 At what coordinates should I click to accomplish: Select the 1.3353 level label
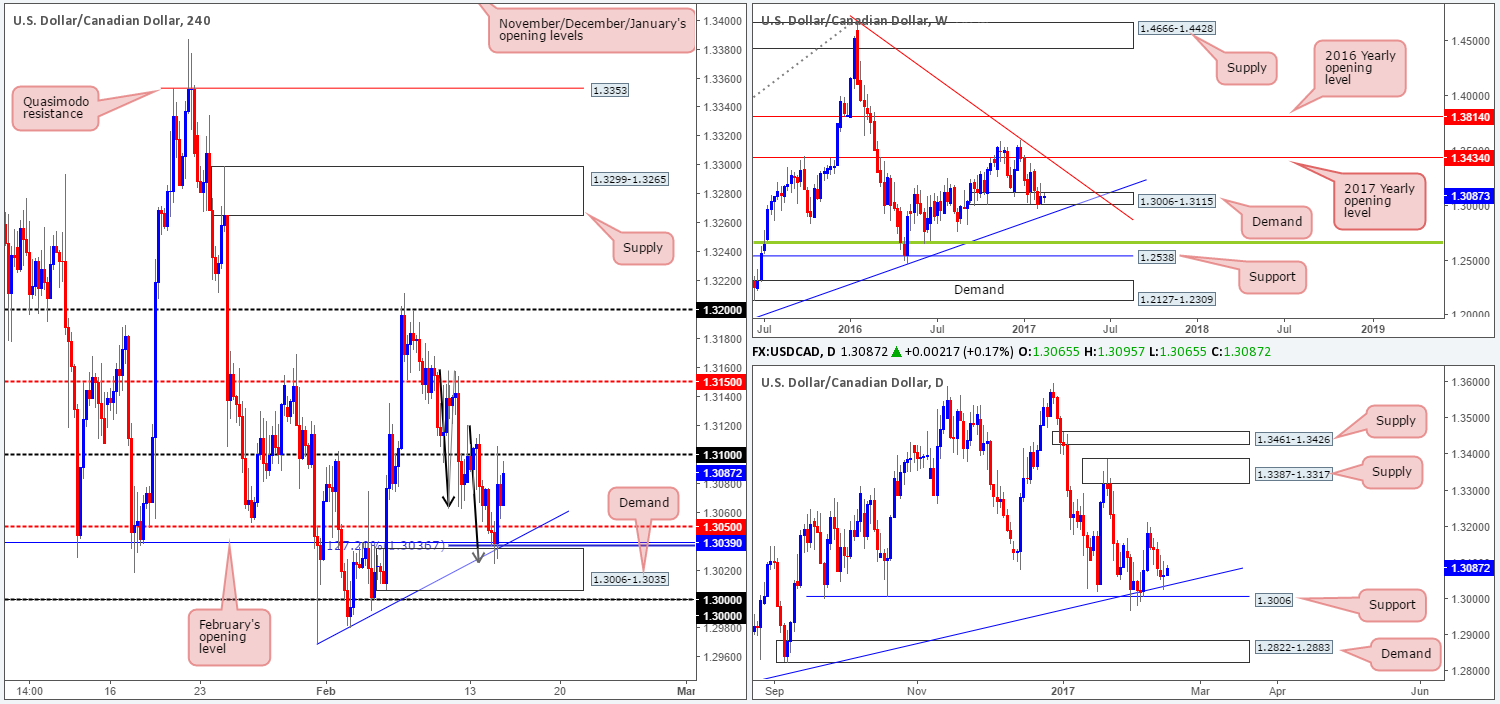pyautogui.click(x=609, y=89)
